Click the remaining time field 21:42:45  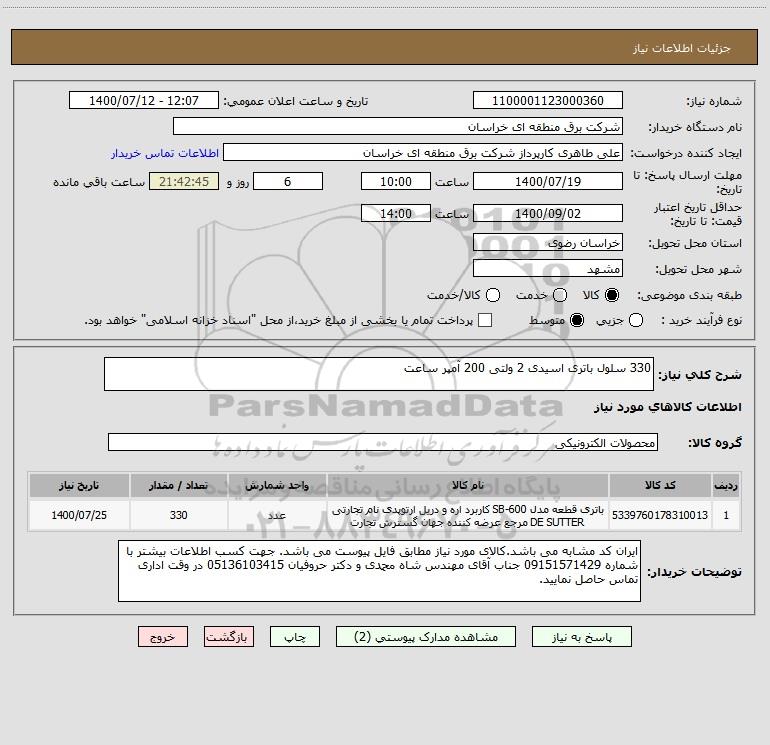(184, 182)
